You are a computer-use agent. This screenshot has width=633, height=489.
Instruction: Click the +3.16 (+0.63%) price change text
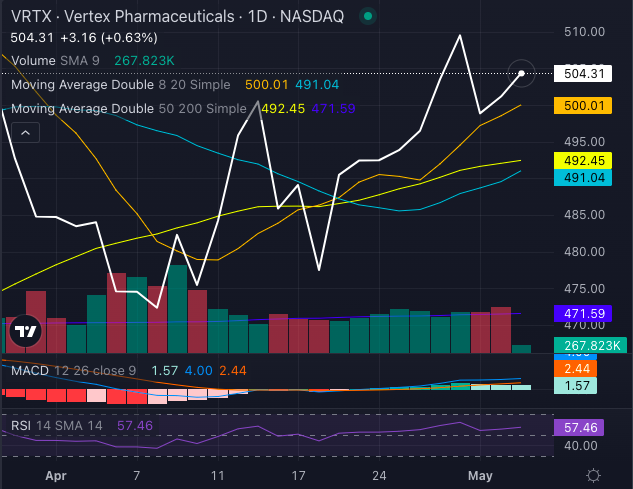tap(109, 38)
